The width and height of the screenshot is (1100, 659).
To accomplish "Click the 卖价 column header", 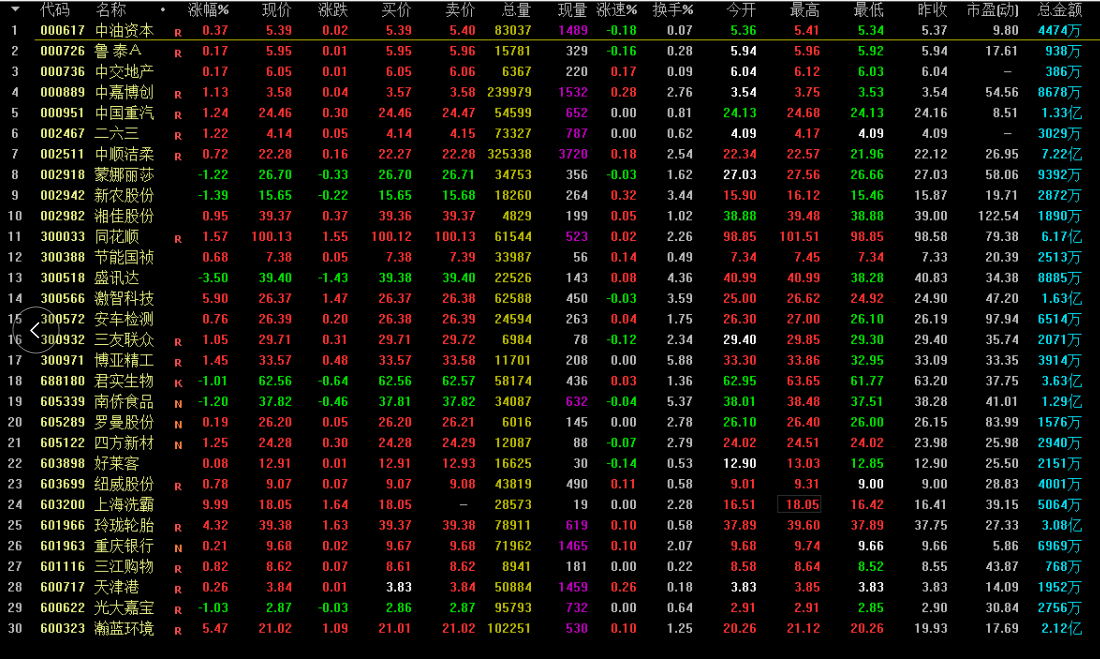I will tap(460, 10).
